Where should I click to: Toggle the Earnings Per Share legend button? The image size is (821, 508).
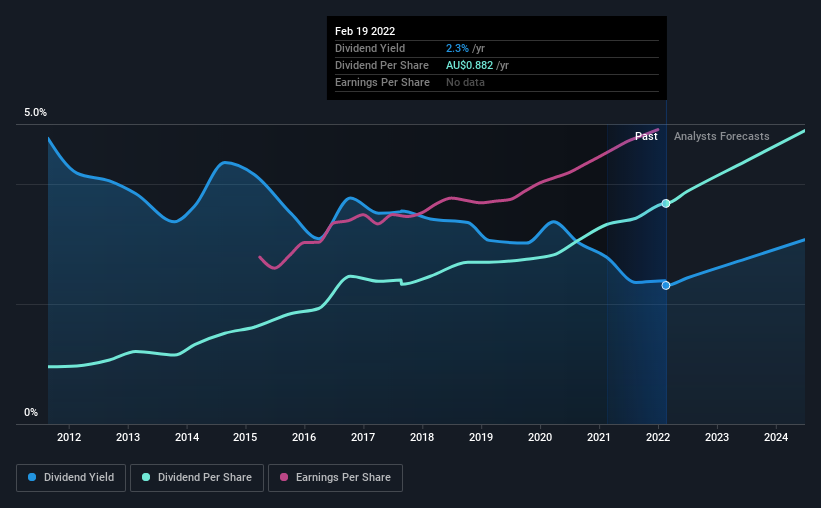pyautogui.click(x=335, y=478)
